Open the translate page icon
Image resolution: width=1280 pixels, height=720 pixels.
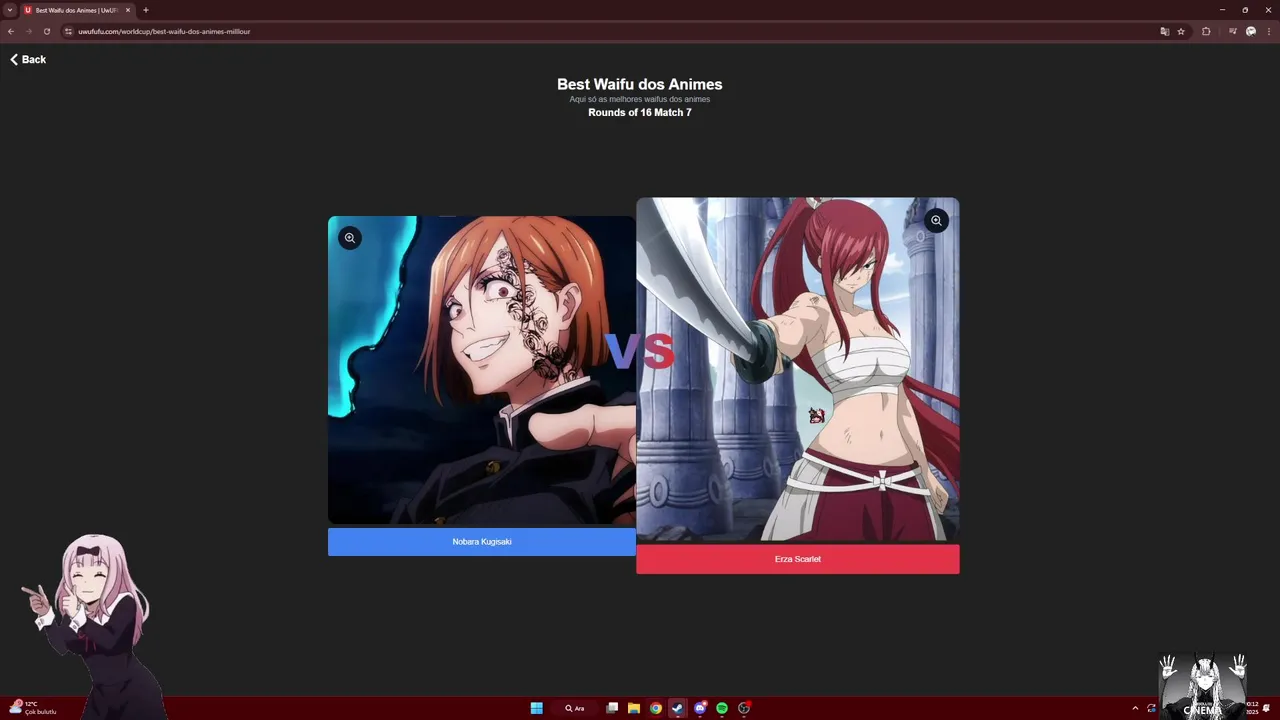[1164, 31]
